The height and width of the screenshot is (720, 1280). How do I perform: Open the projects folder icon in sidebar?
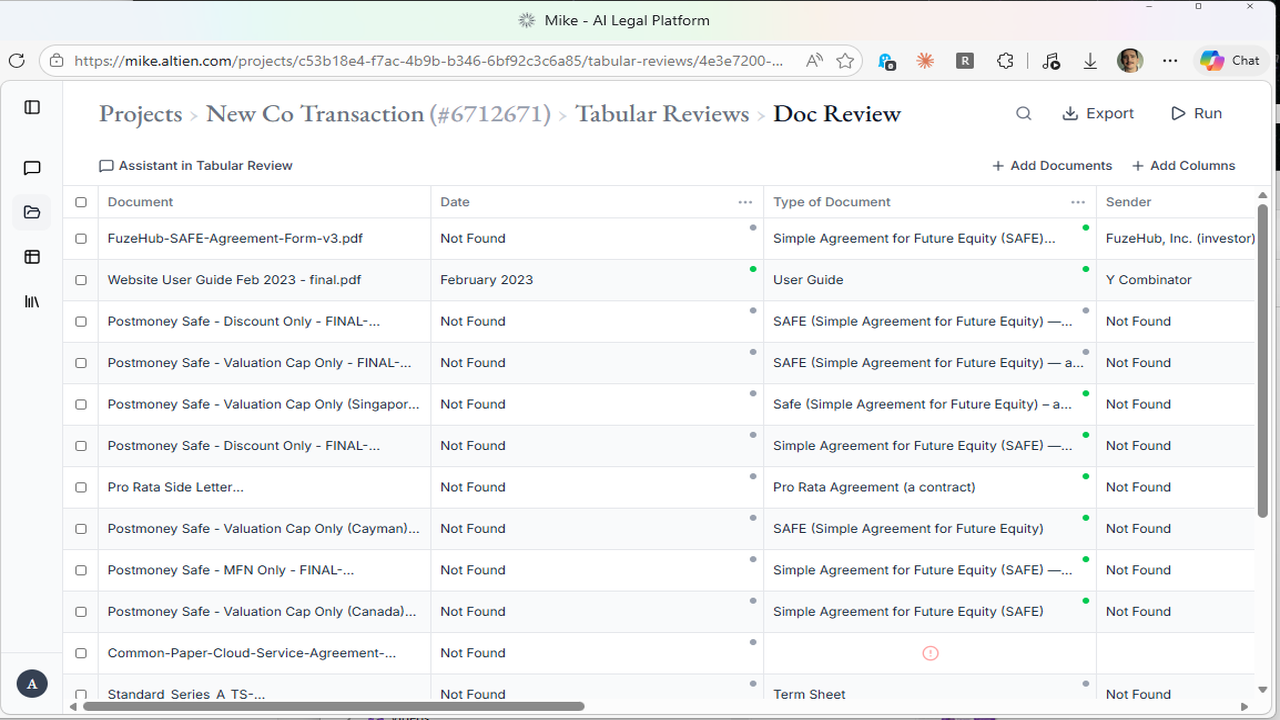32,212
